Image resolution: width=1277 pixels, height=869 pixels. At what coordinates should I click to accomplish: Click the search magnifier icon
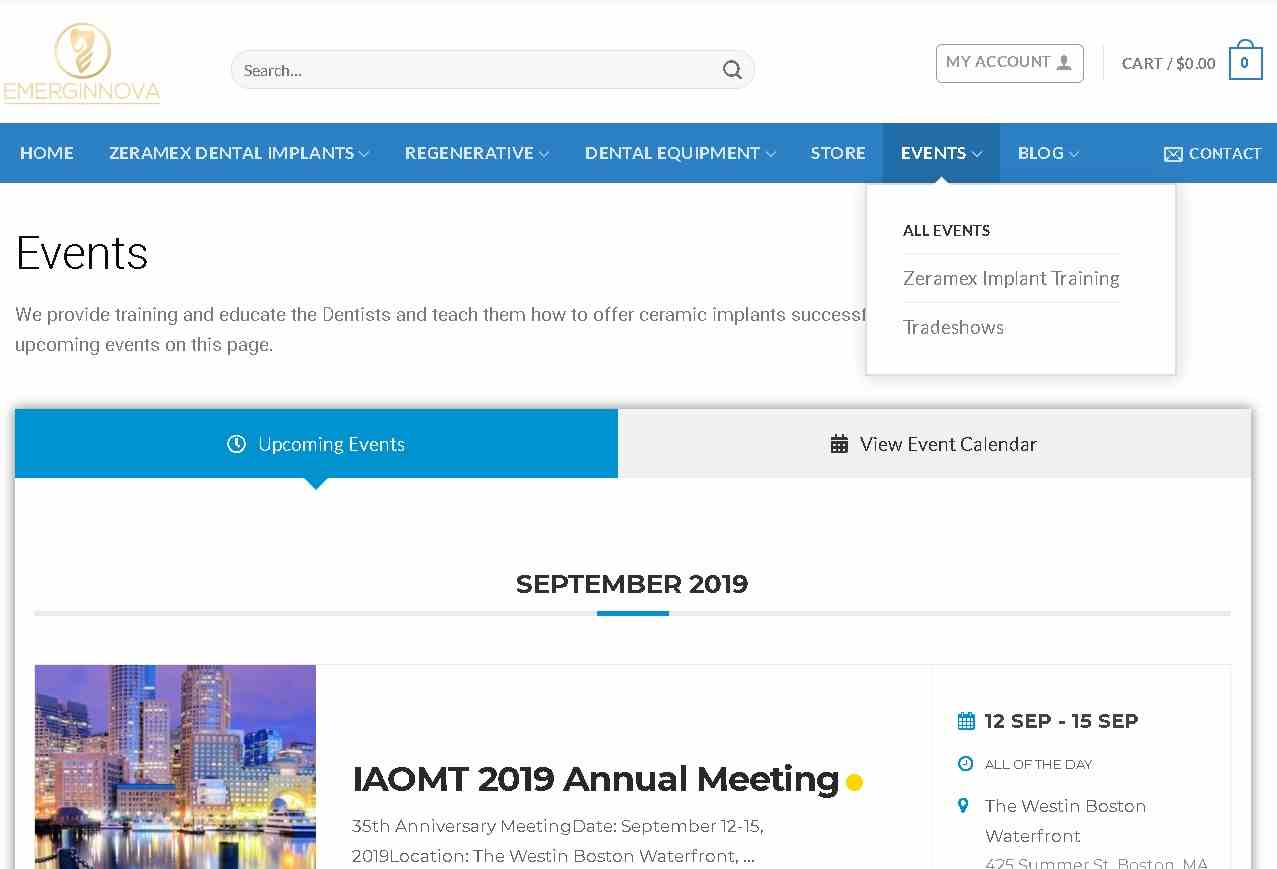coord(732,70)
